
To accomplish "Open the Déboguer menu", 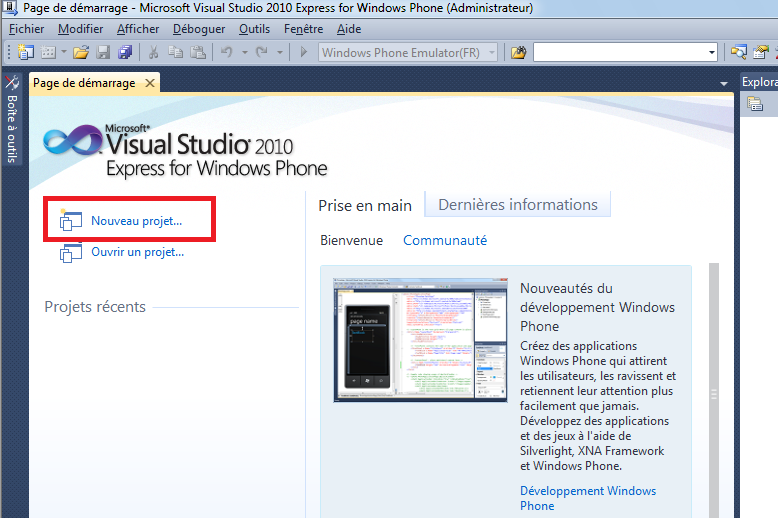I will [x=199, y=29].
